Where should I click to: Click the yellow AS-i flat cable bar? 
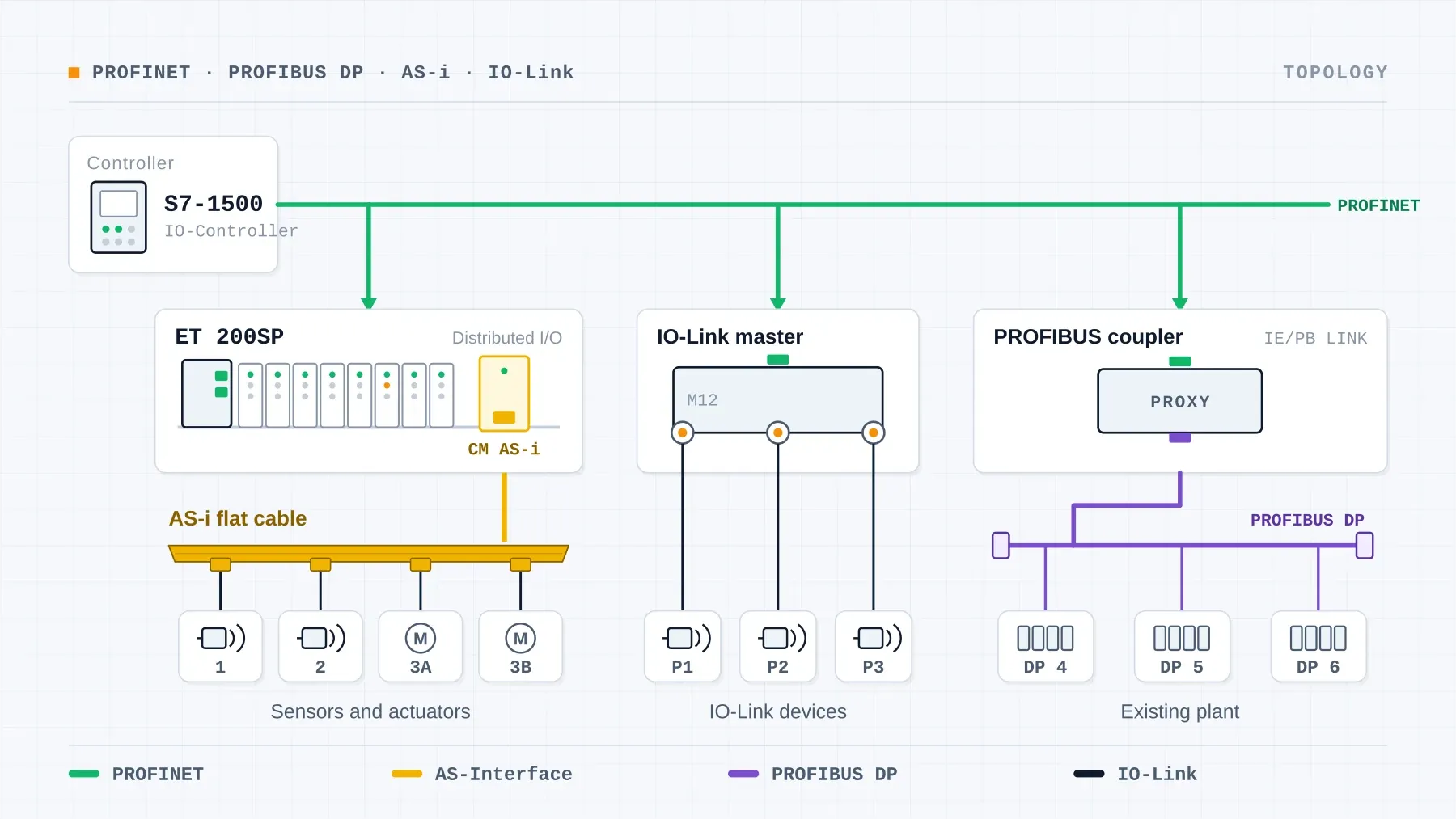point(369,553)
